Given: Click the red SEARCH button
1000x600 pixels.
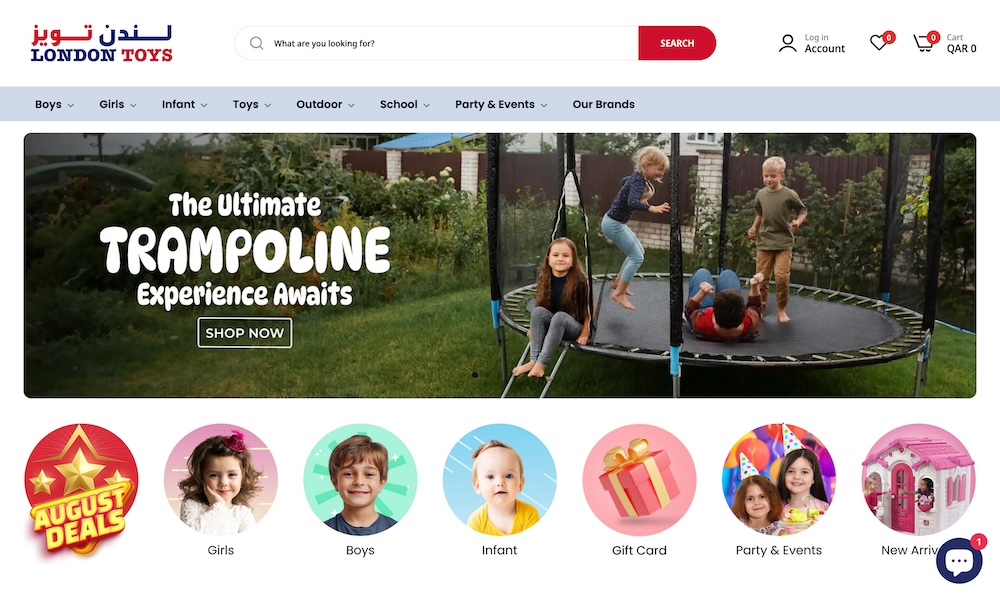Looking at the screenshot, I should pos(677,43).
